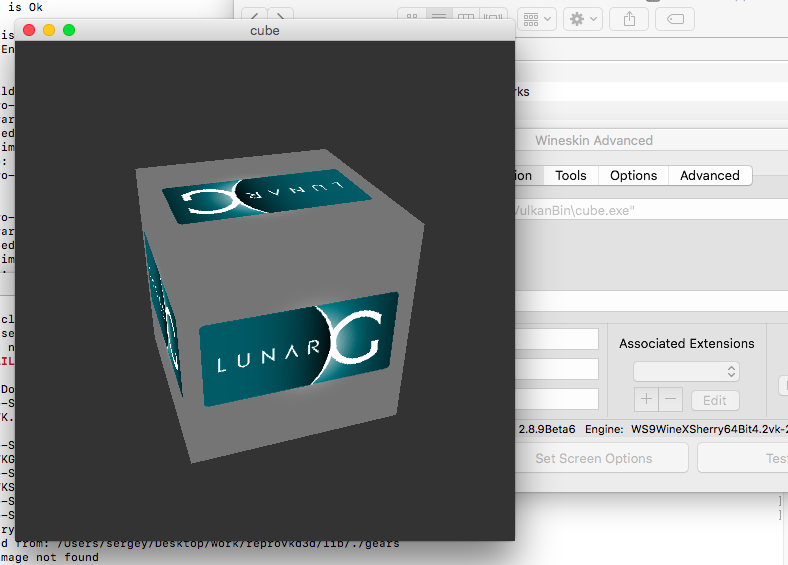Click terminal line 'is Ok' at top
Image resolution: width=788 pixels, height=565 pixels.
point(25,7)
